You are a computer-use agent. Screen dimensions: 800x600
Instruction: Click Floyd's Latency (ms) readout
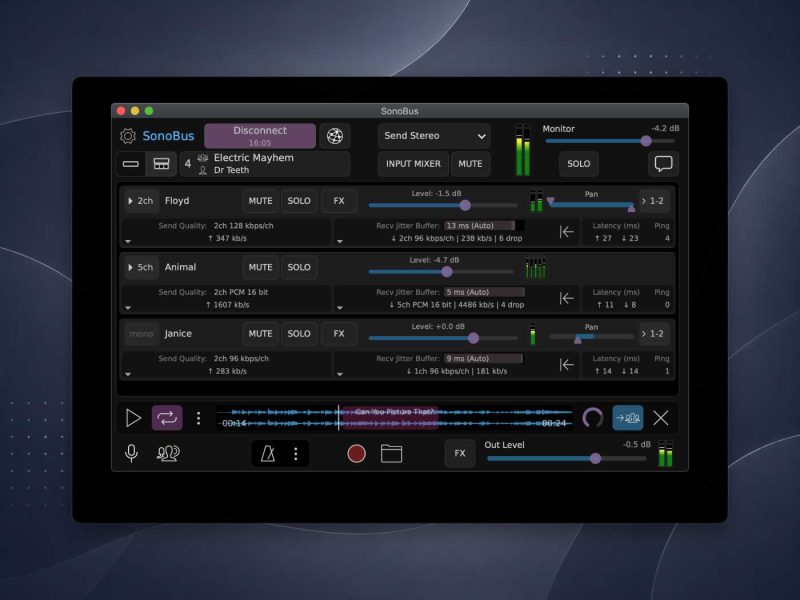616,232
